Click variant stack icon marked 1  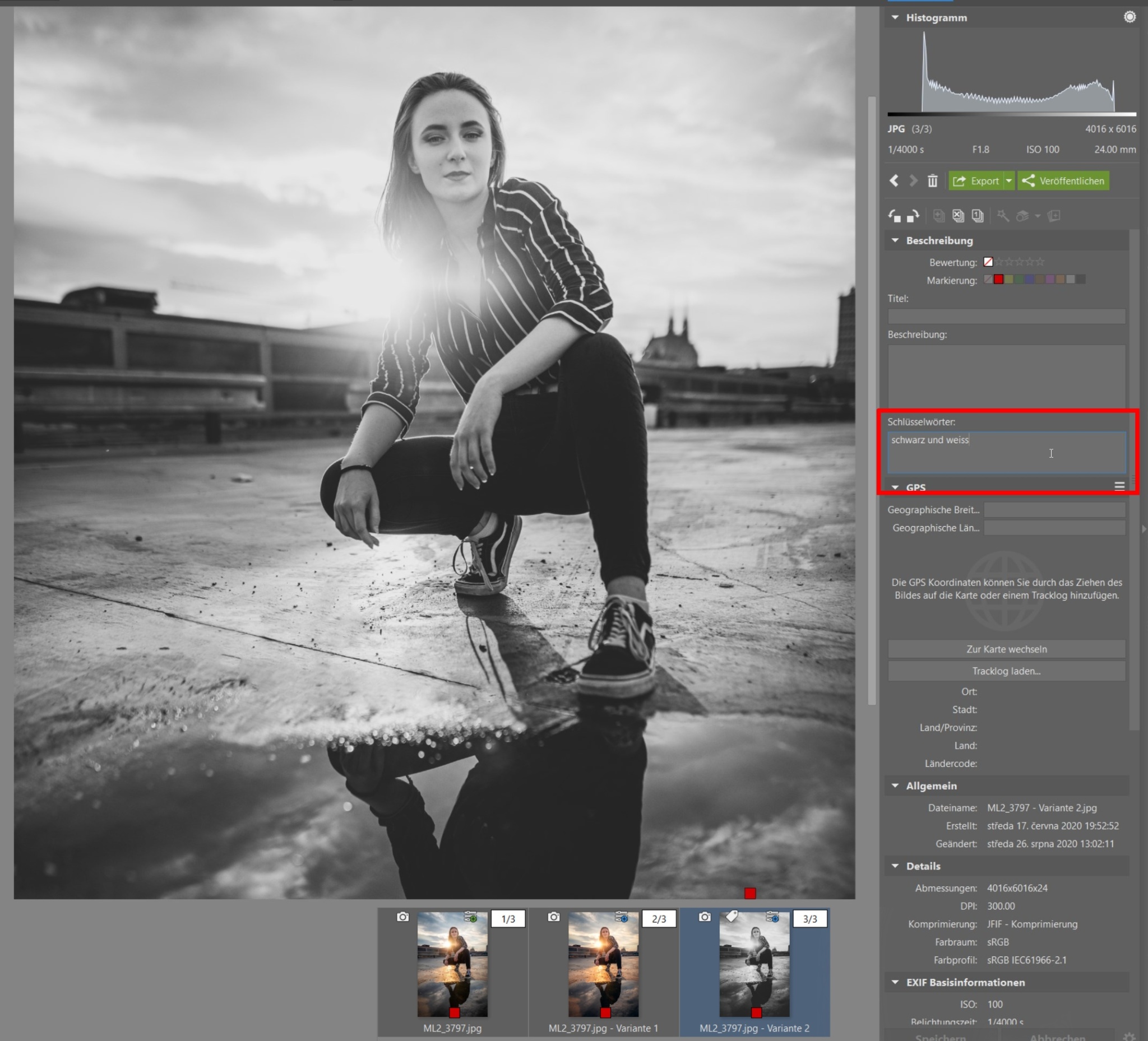coord(978,216)
